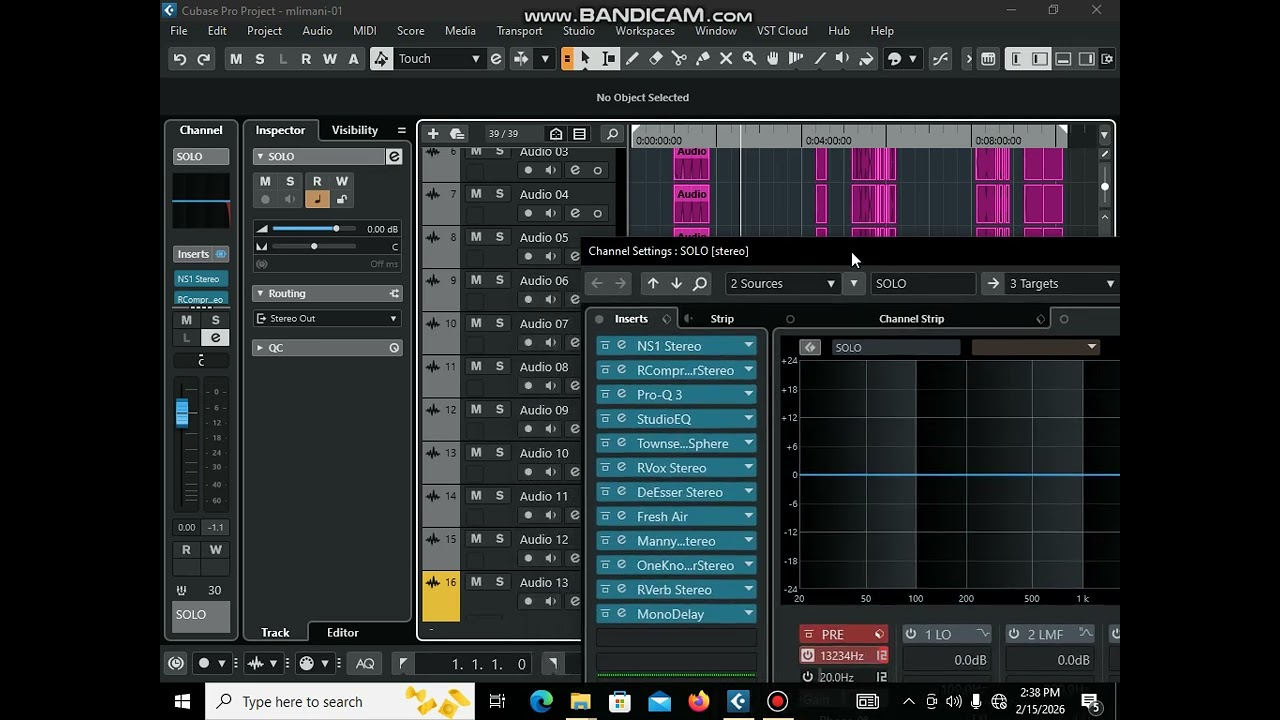The width and height of the screenshot is (1280, 720).
Task: Open editor of NS1 Stereo insert
Action: (621, 346)
